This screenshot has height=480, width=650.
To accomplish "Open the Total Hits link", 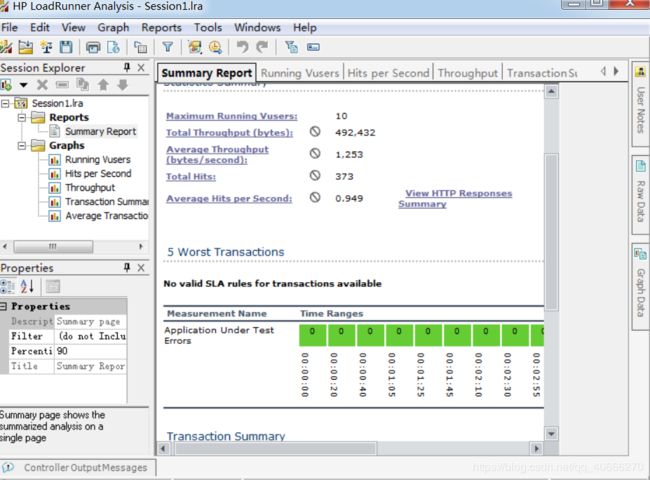I will coord(191,177).
